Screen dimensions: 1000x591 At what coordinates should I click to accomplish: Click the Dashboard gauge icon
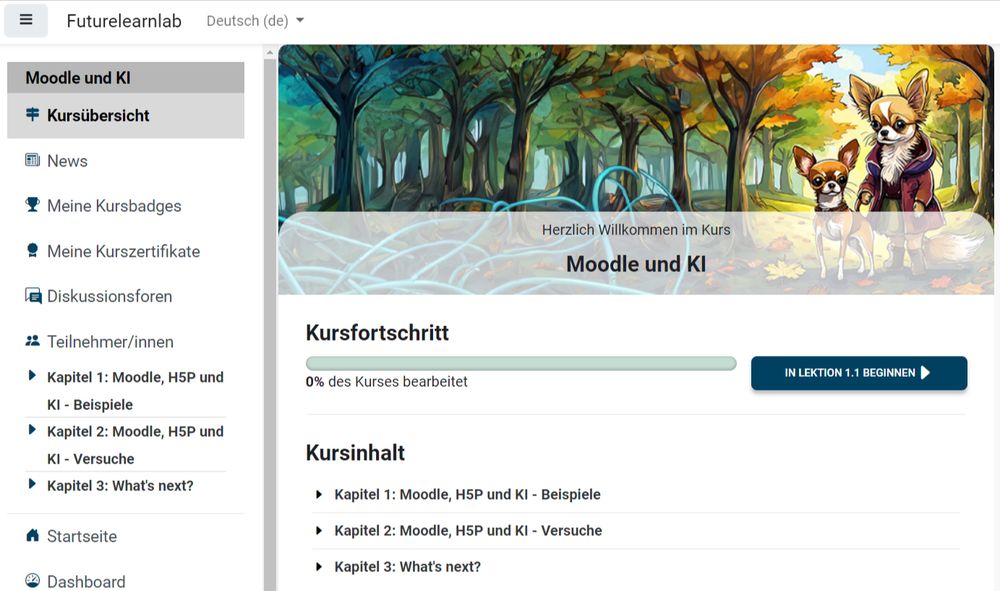coord(32,580)
